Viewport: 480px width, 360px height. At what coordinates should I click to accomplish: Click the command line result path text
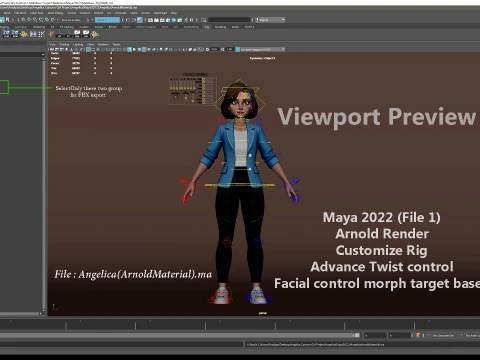(315, 344)
